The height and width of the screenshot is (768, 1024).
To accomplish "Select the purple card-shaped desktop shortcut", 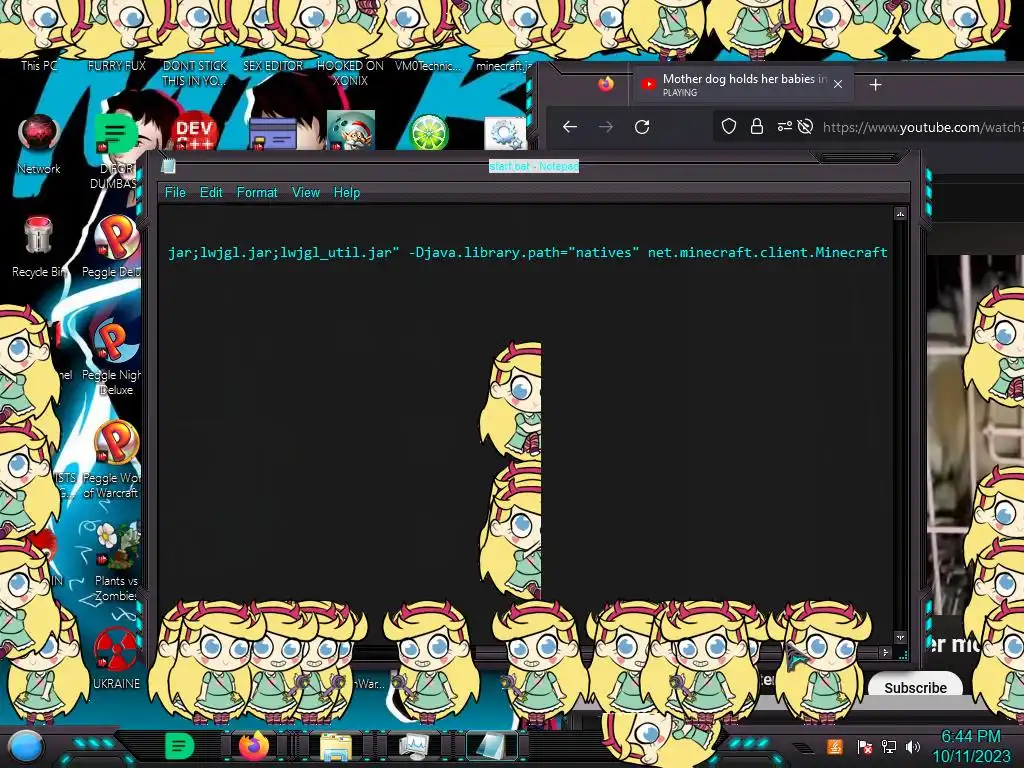I will point(272,134).
